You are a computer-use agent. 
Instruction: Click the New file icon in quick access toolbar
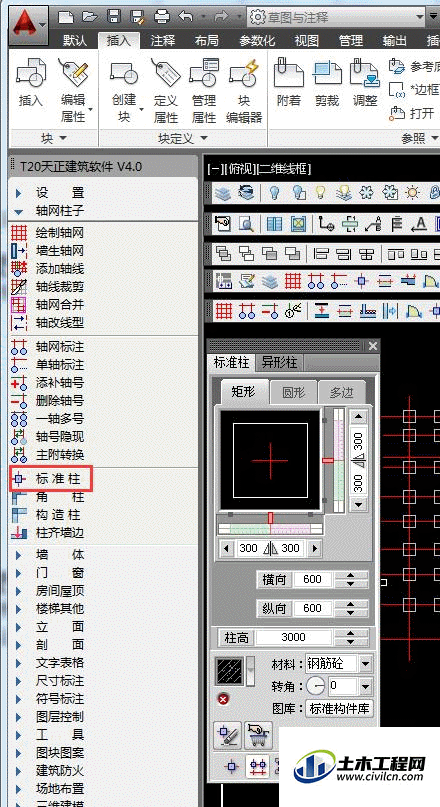66,17
